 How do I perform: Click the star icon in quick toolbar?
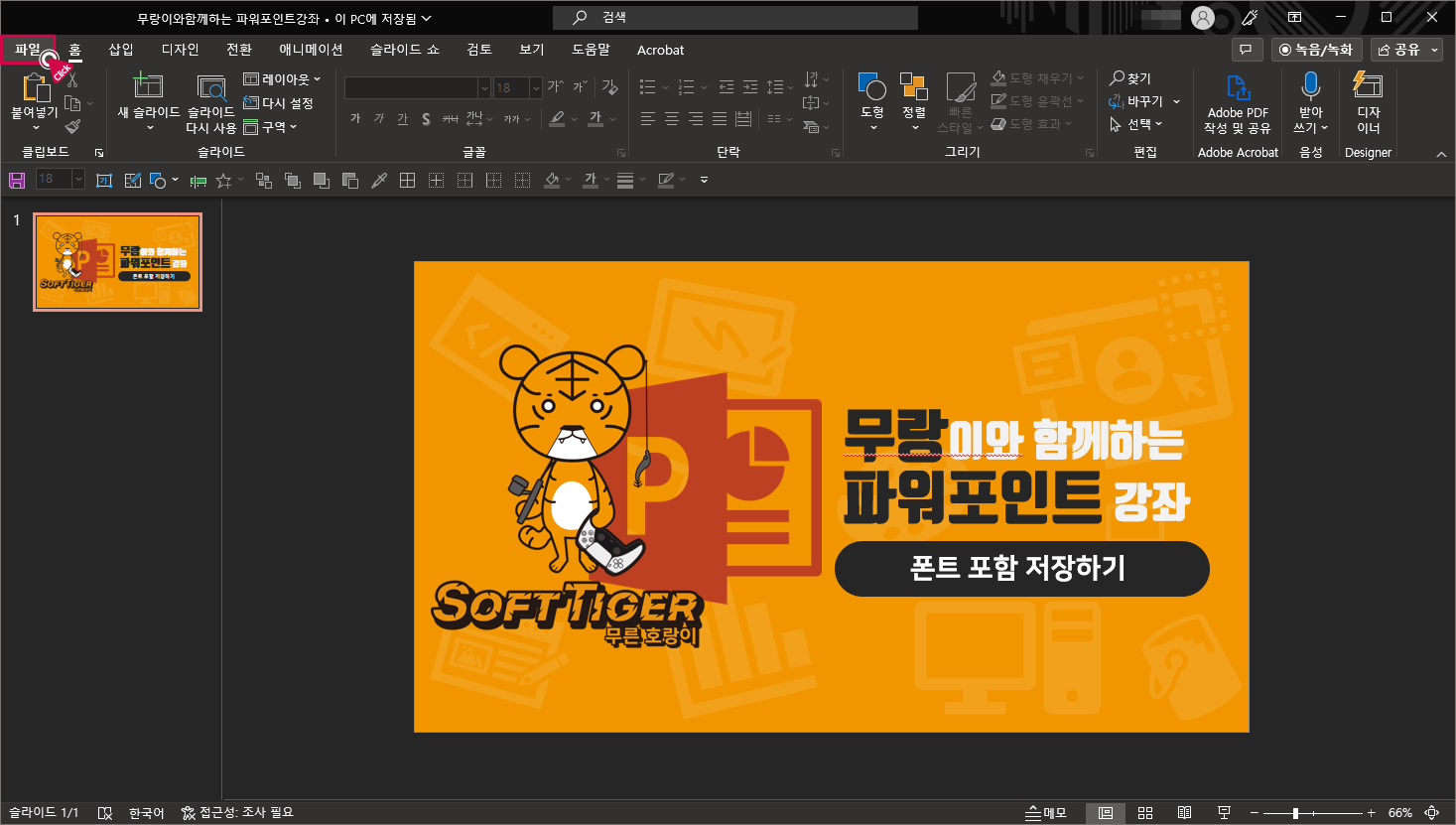click(x=223, y=180)
